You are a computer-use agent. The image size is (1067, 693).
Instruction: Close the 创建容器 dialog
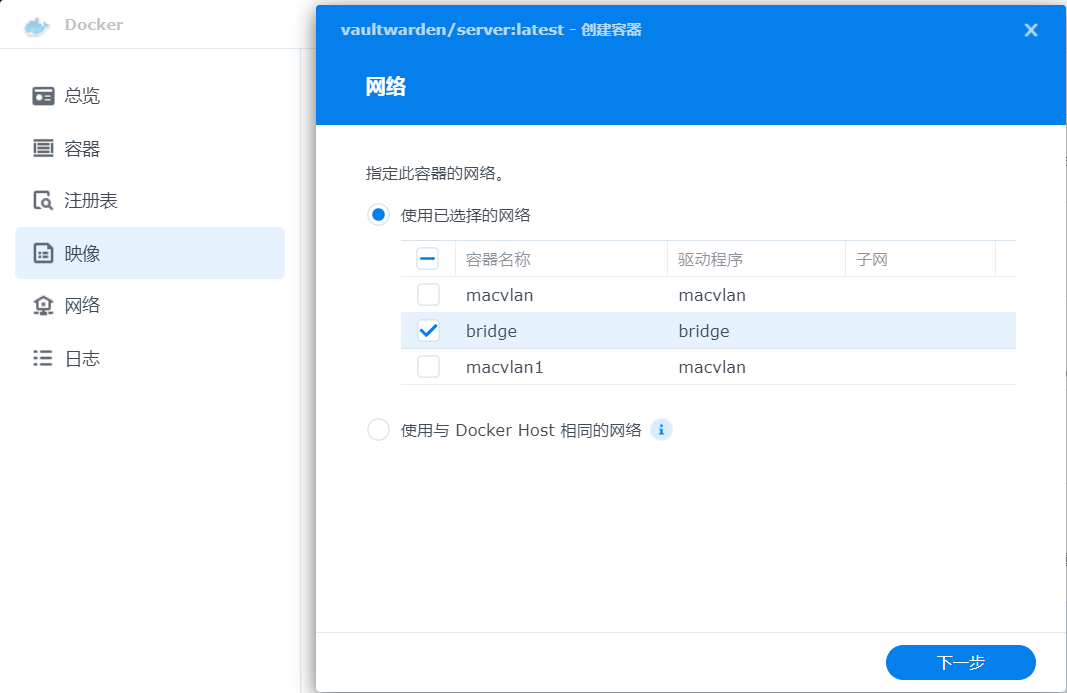[x=1031, y=30]
